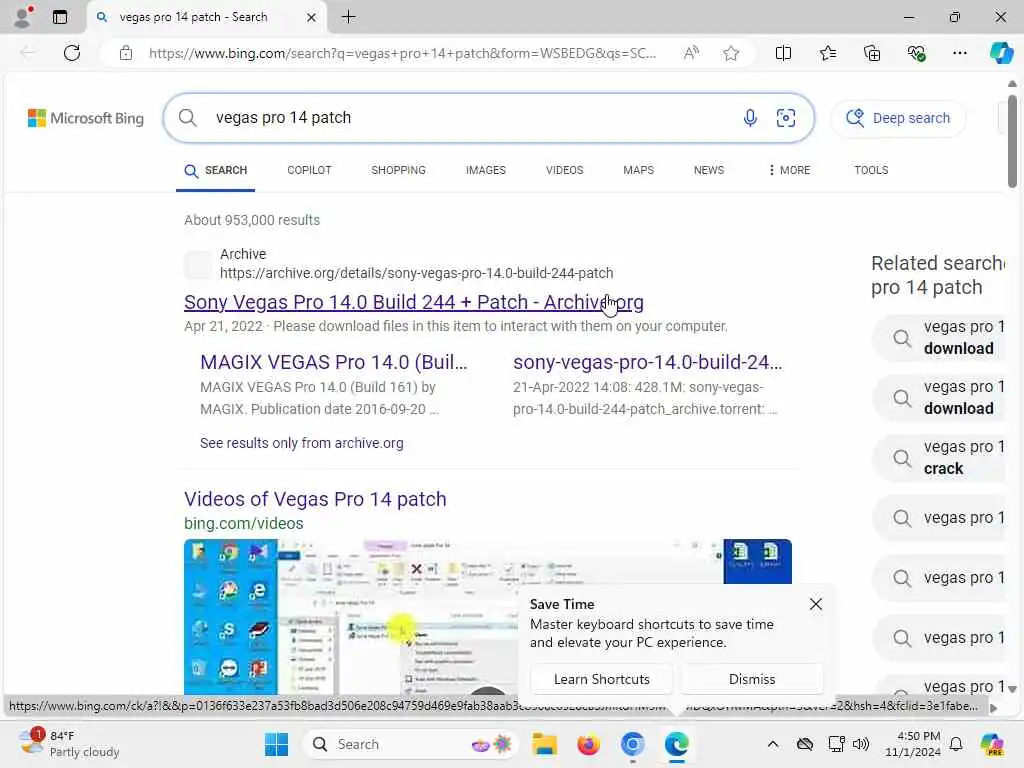Switch to the IMAGES tab
This screenshot has height=768, width=1024.
pos(486,170)
